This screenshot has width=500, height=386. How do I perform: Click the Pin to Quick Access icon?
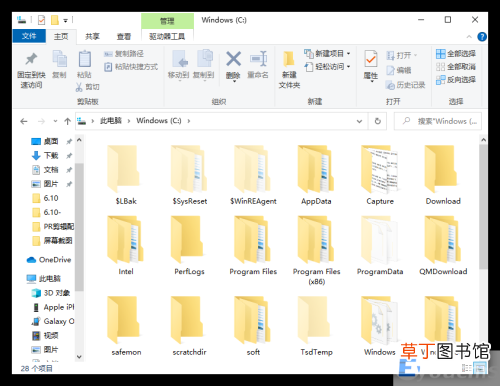[31, 59]
